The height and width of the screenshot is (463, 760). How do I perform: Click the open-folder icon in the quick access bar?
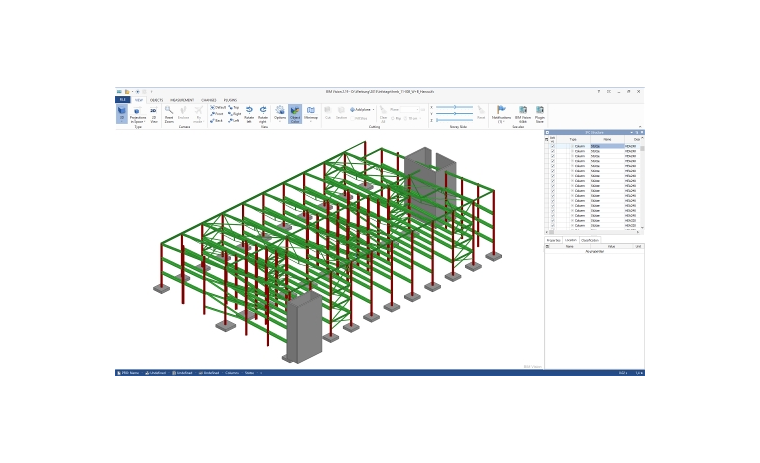127,92
